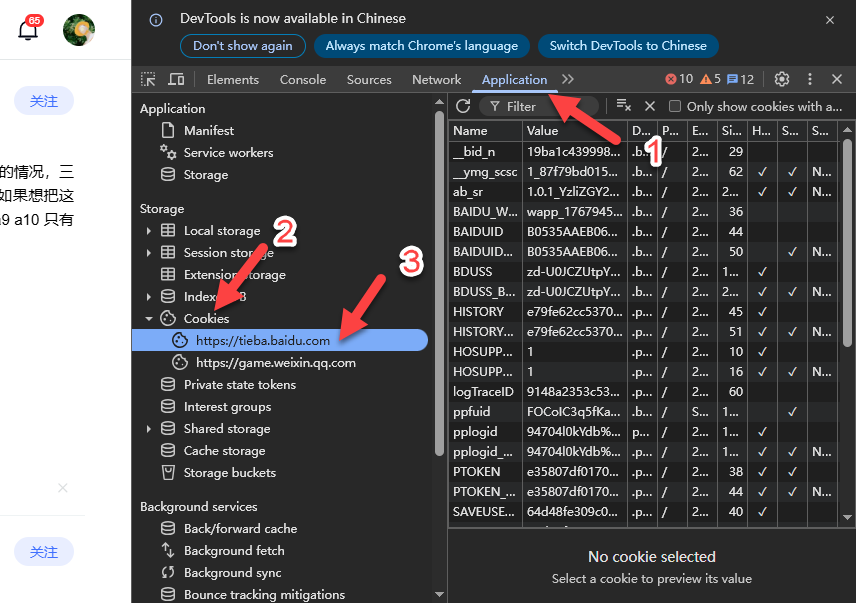856x603 pixels.
Task: Refresh the cookies table
Action: pyautogui.click(x=463, y=106)
